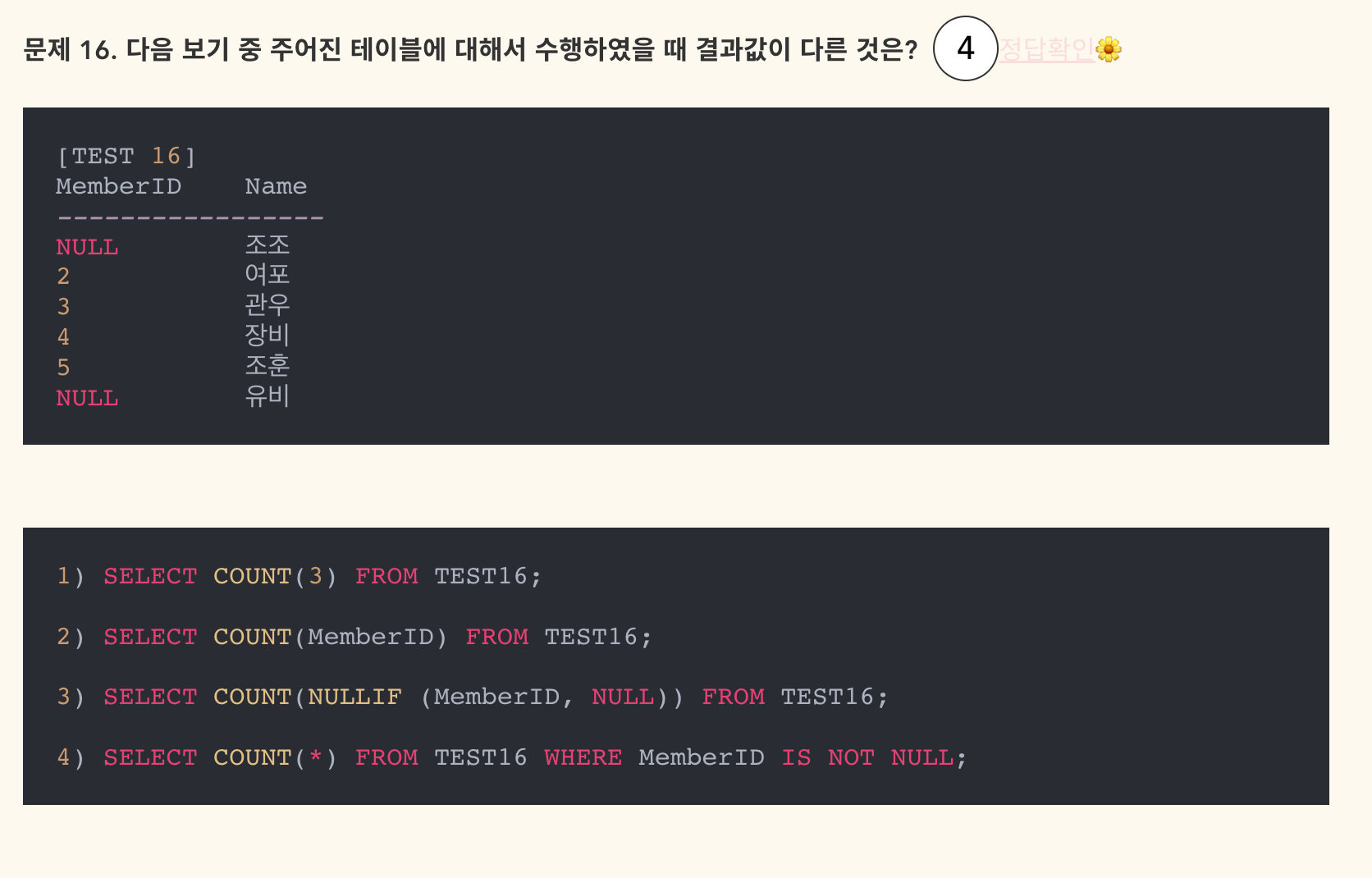Click MemberID value 4 for 장비
This screenshot has height=878, width=1372.
[63, 337]
